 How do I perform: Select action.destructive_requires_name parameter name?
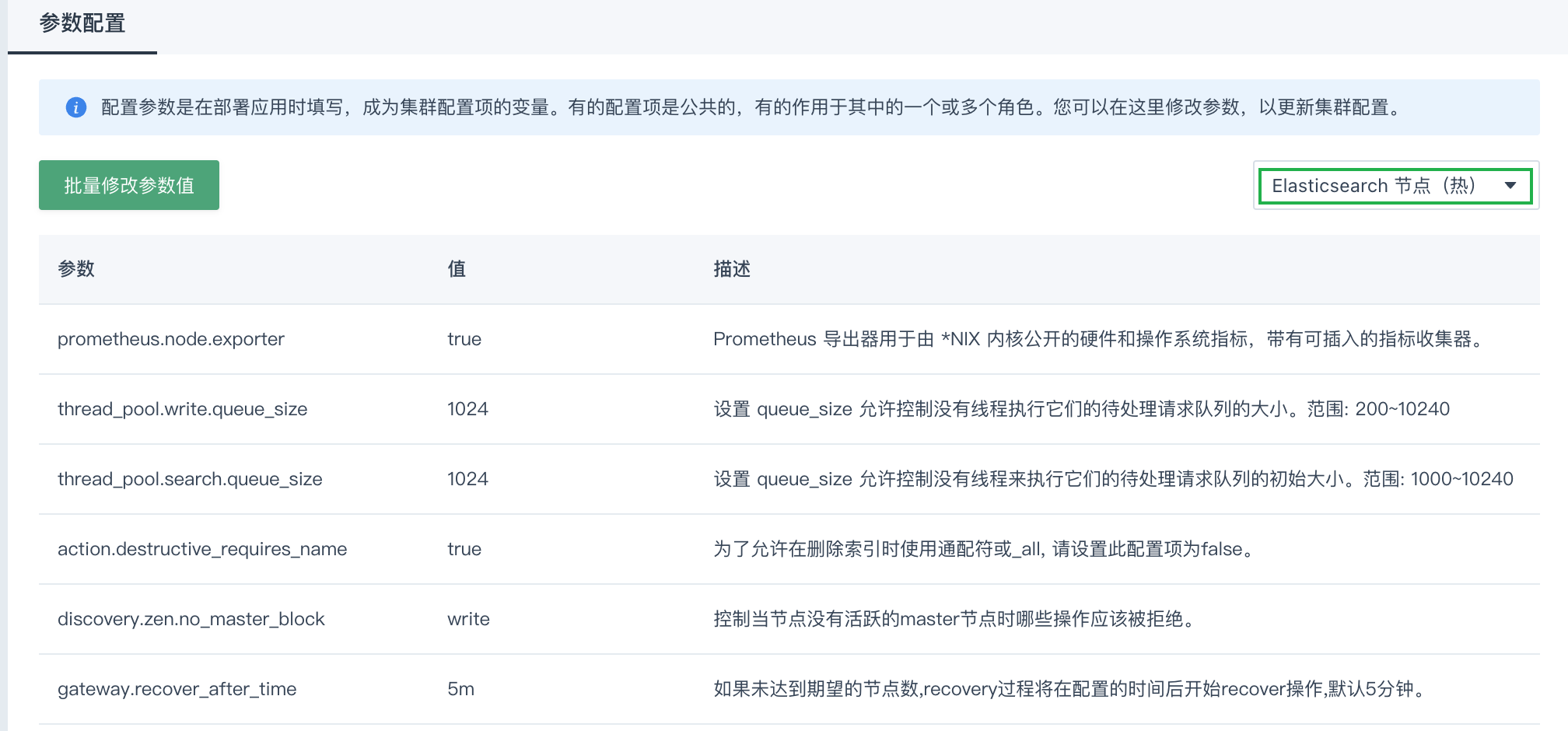tap(202, 549)
